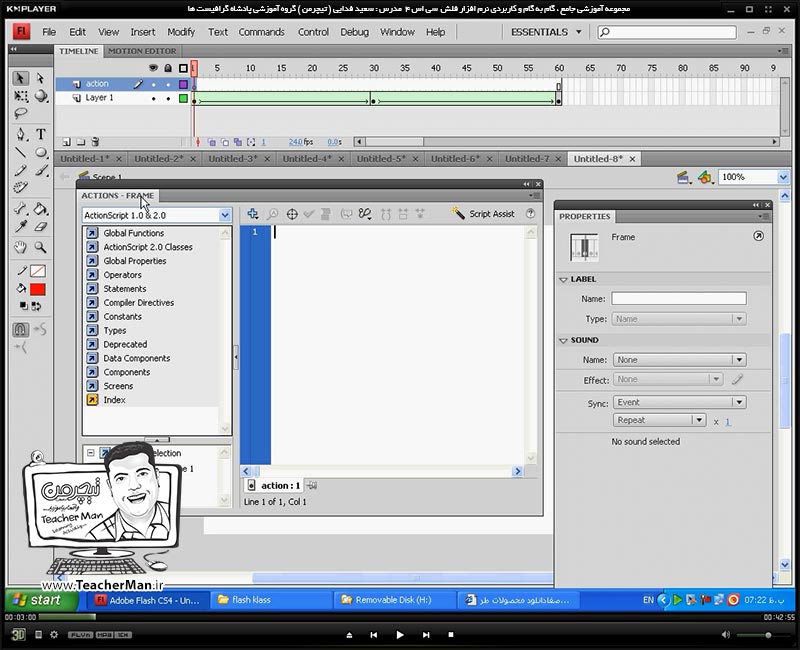This screenshot has height=650, width=800.
Task: Click Insert target path crosshair icon
Action: point(292,214)
